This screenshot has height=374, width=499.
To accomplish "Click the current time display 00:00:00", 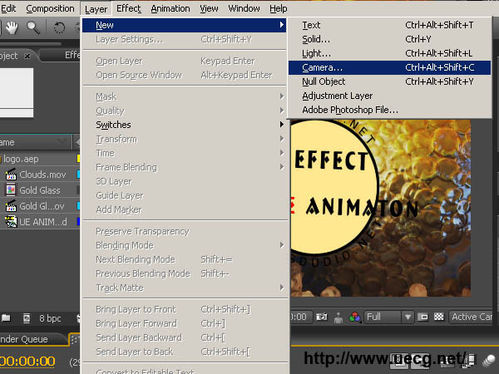I will pos(27,361).
